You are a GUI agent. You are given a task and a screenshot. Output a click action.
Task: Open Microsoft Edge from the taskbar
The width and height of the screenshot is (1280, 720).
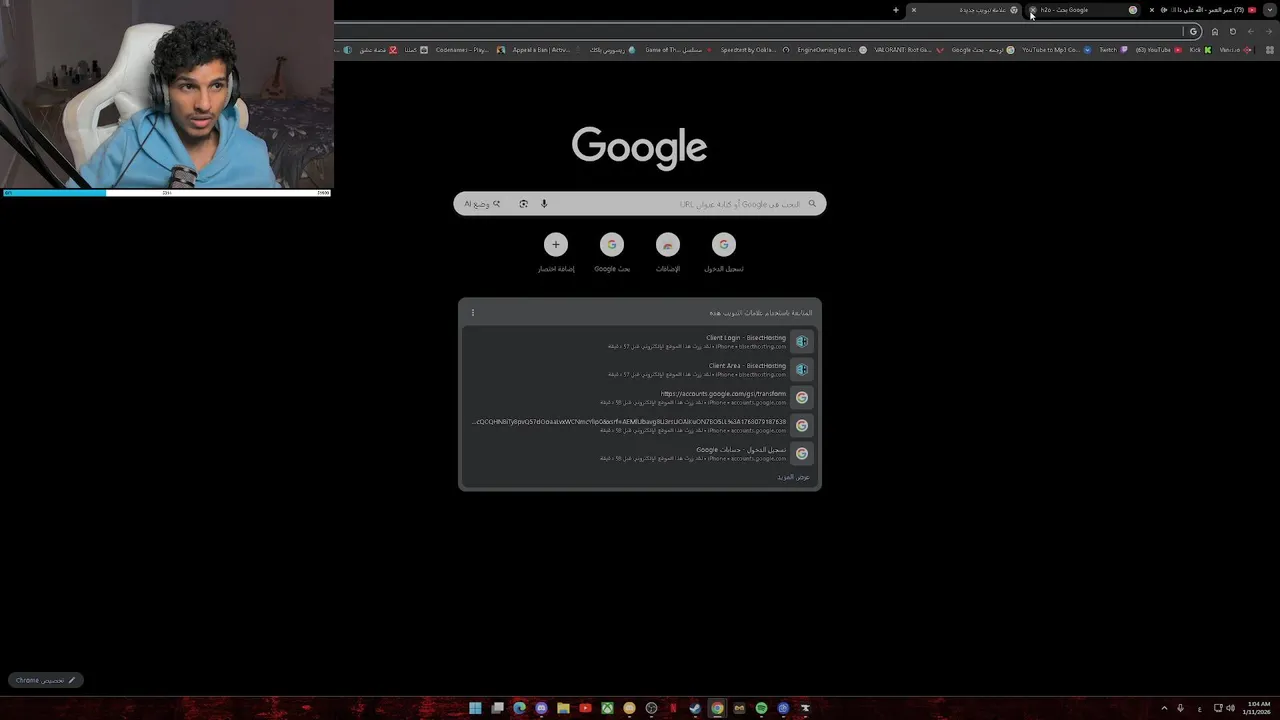point(519,708)
